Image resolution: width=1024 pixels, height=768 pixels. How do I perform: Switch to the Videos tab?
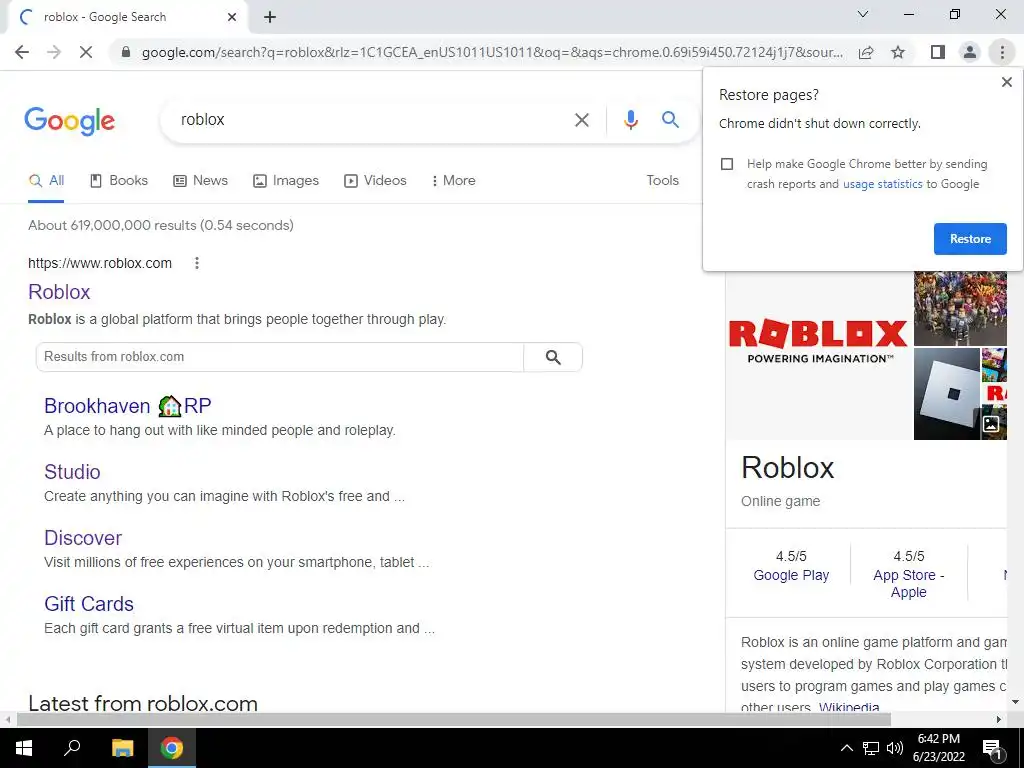tap(376, 181)
